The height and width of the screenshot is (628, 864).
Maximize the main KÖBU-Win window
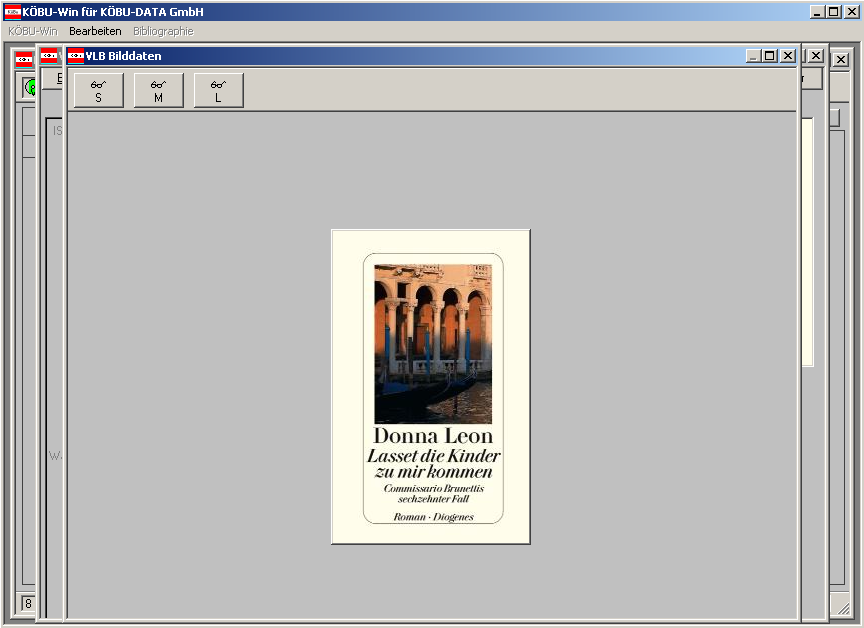pyautogui.click(x=834, y=12)
